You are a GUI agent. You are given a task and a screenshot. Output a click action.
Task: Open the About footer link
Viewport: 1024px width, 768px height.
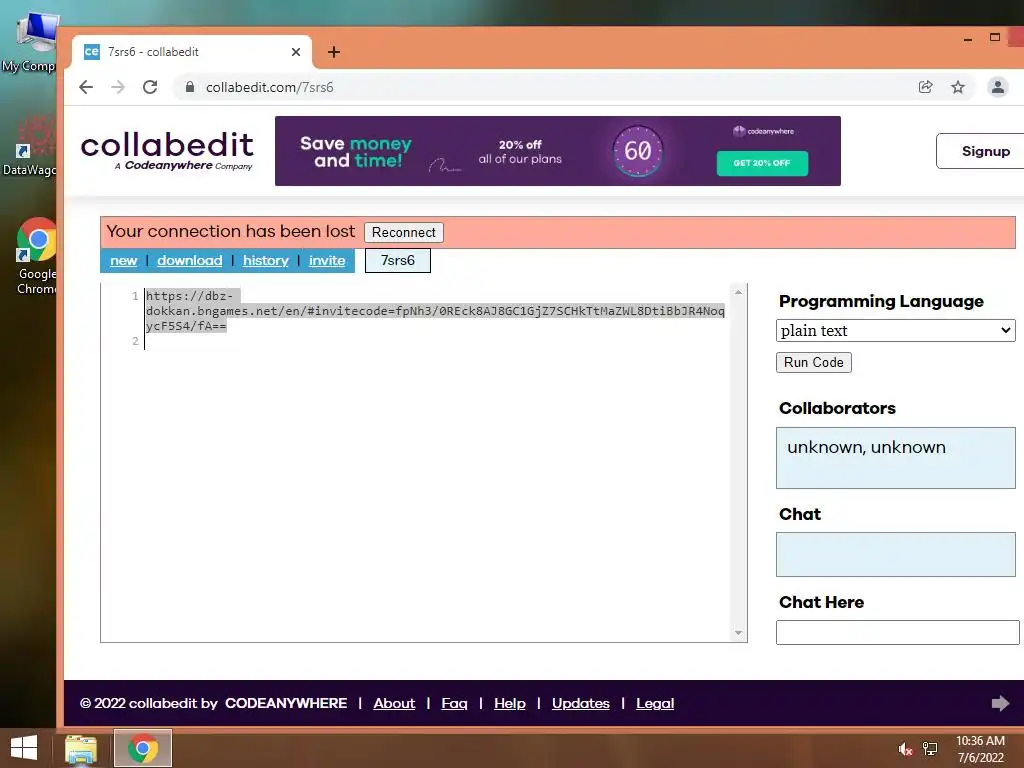(394, 703)
